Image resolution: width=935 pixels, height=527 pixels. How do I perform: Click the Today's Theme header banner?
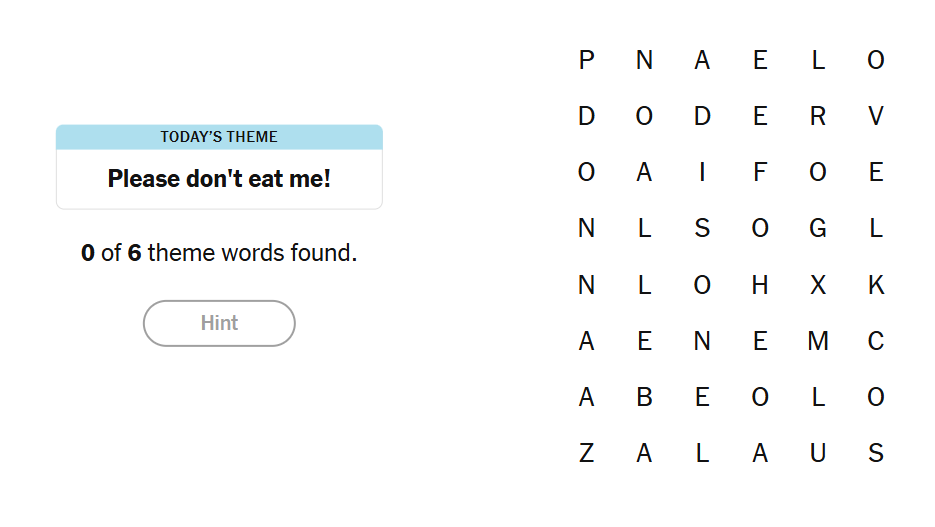point(219,137)
